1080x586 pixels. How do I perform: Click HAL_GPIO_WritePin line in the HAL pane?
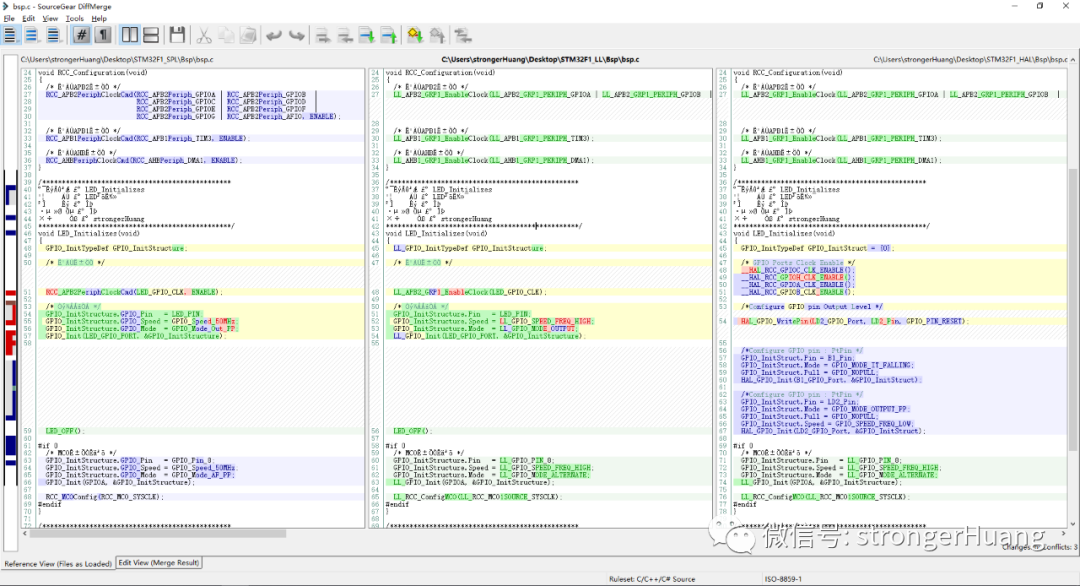855,321
